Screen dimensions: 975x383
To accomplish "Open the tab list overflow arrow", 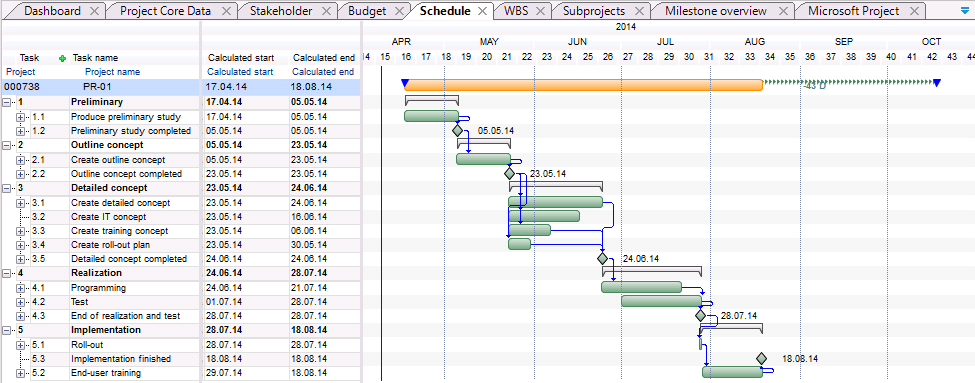I will click(964, 11).
